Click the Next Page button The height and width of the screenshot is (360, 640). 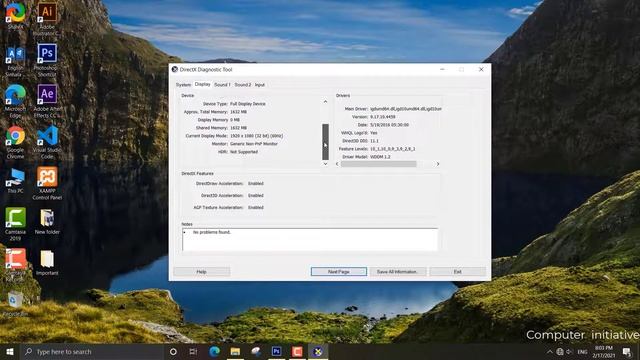339,271
